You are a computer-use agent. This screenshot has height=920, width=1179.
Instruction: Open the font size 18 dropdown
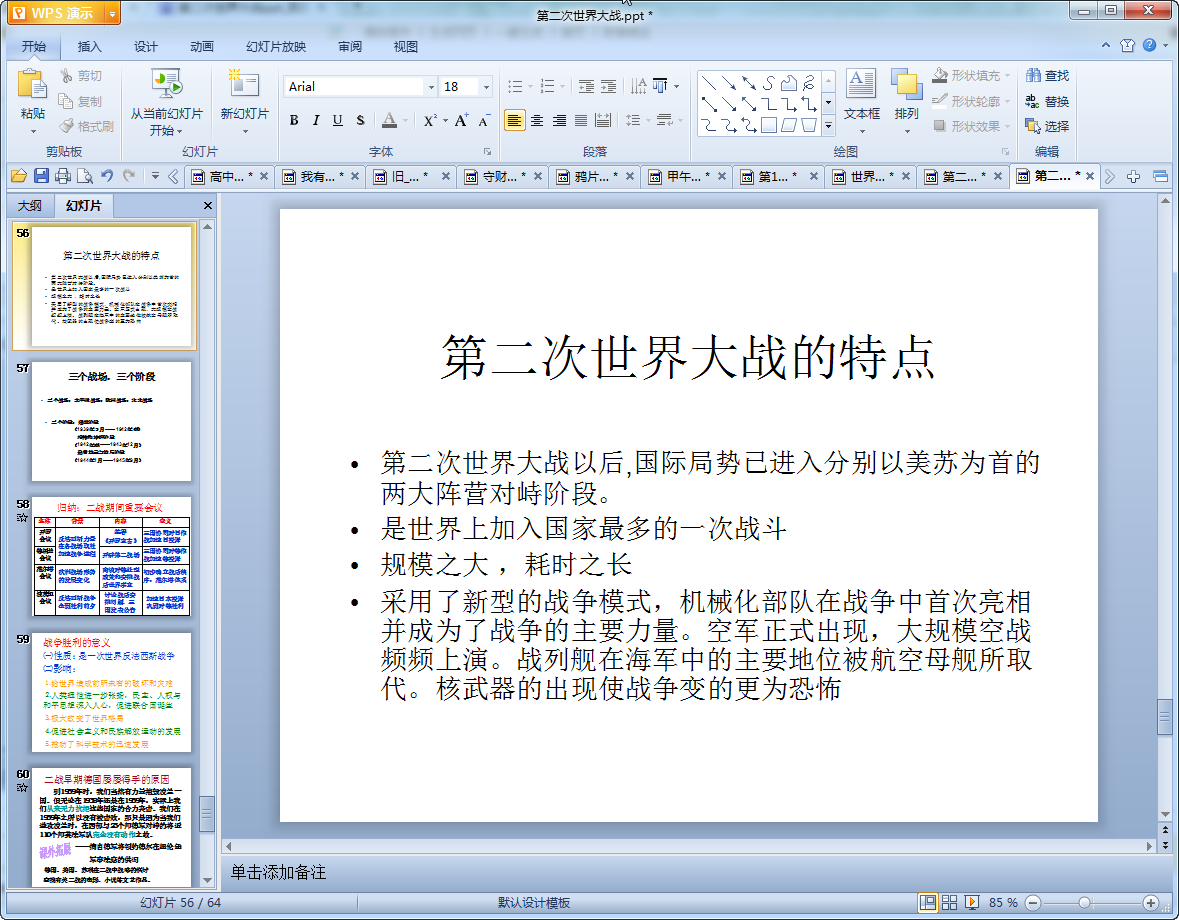click(486, 87)
